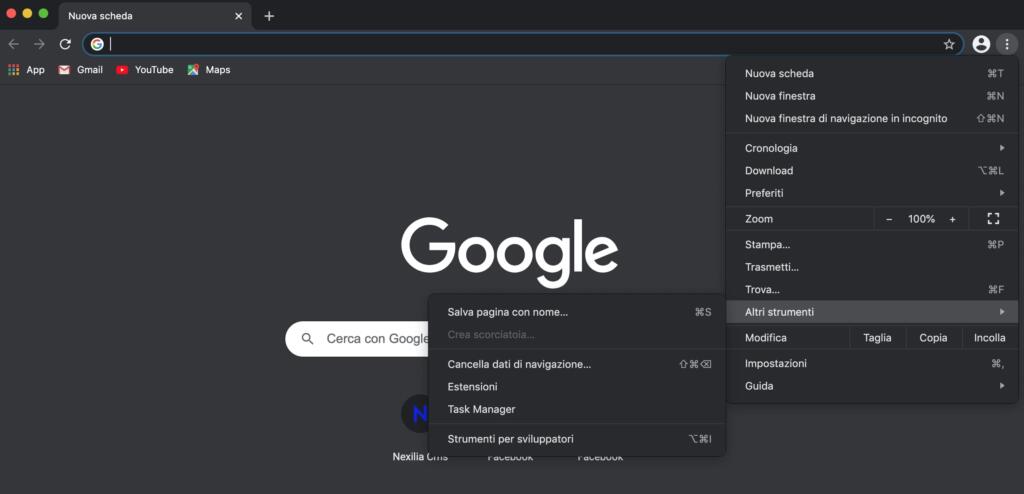This screenshot has width=1024, height=494.
Task: Bookmark page with star icon
Action: (x=949, y=44)
